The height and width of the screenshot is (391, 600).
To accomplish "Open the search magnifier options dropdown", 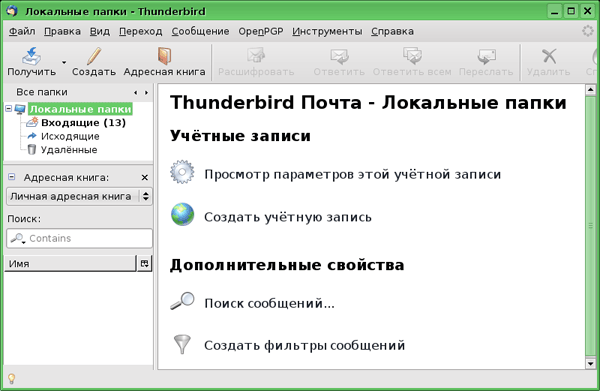I will pyautogui.click(x=18, y=239).
